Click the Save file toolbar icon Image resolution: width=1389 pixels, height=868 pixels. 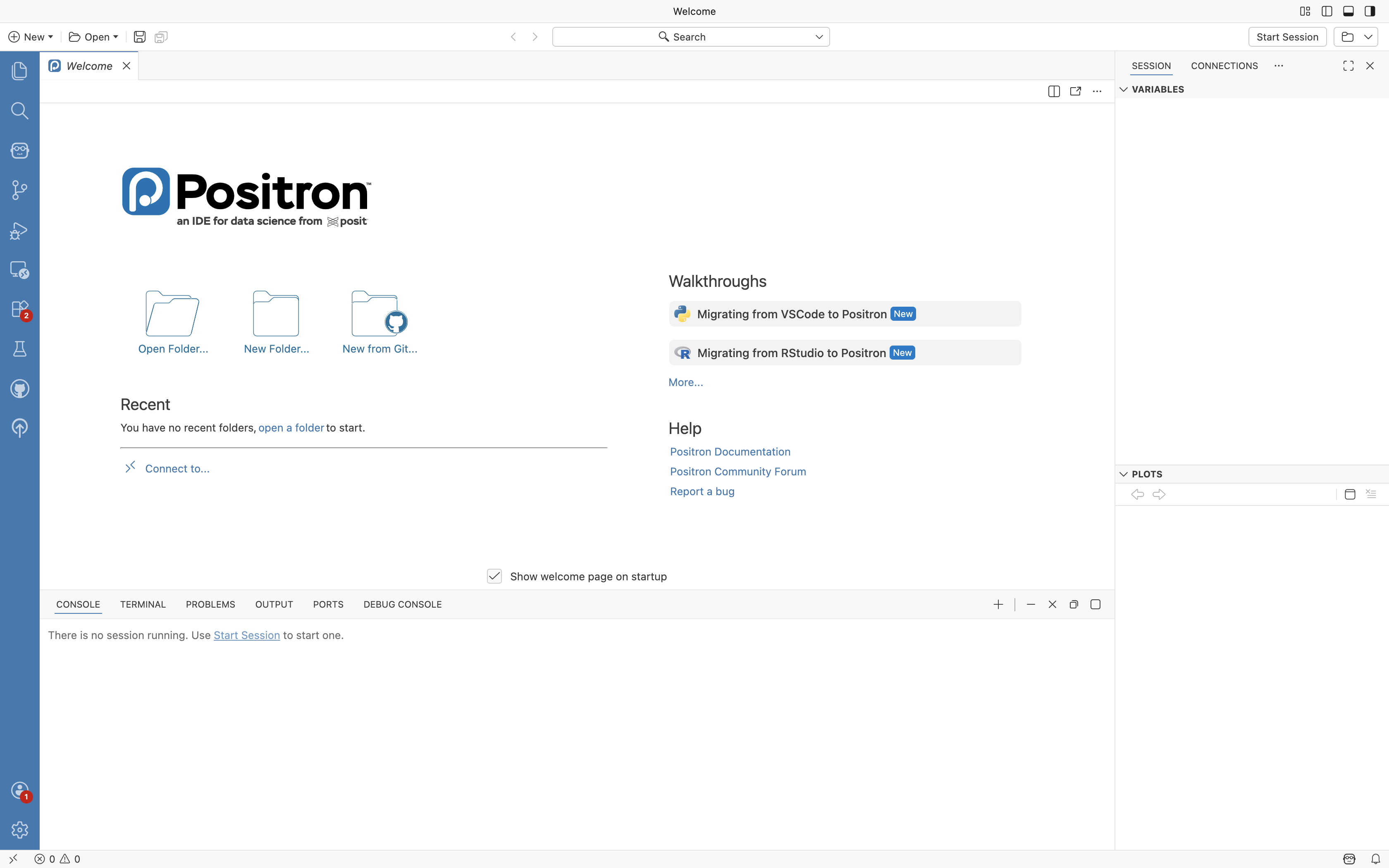pyautogui.click(x=139, y=37)
